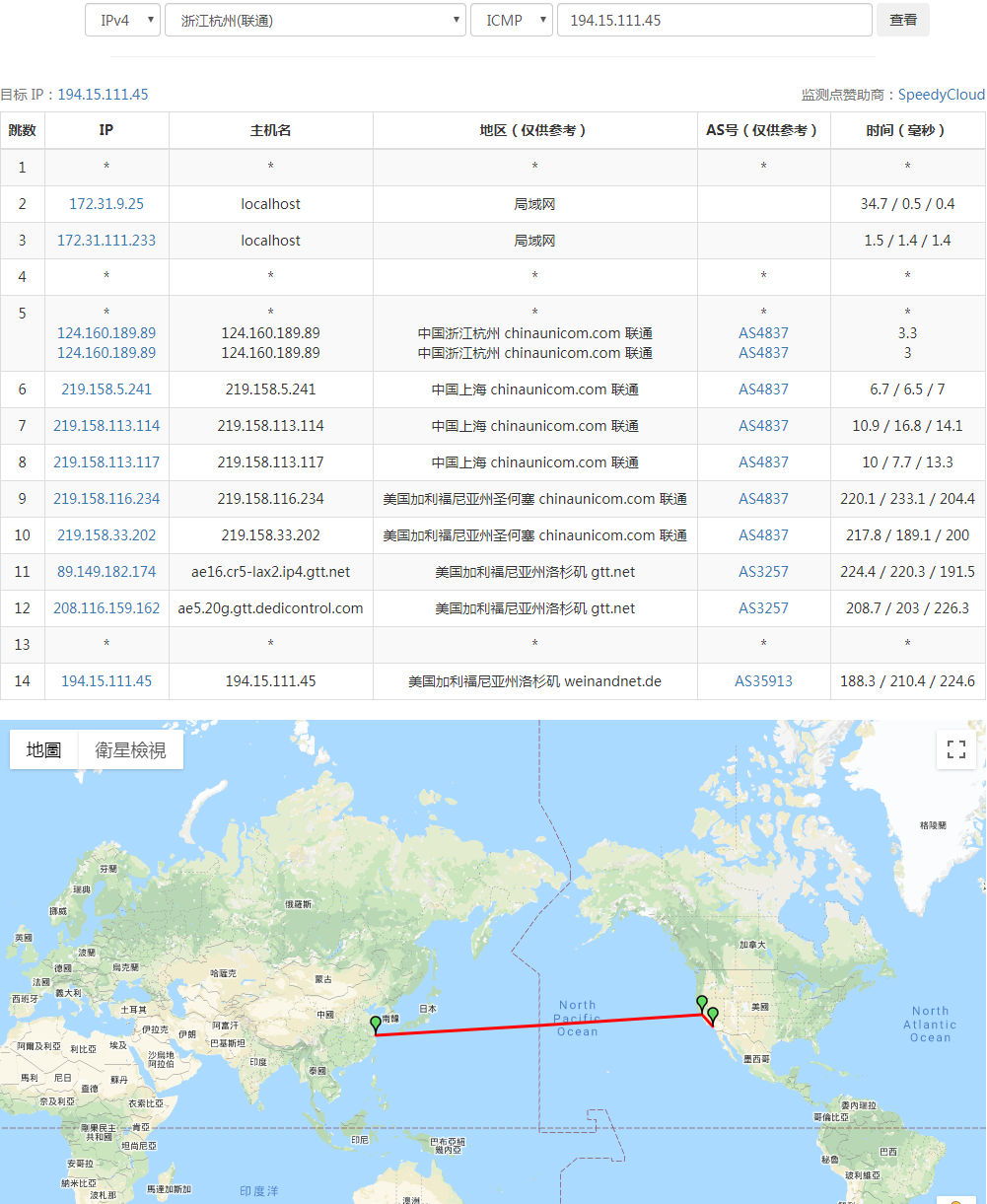The width and height of the screenshot is (987, 1204).
Task: Click the 主机名 column header
Action: (271, 130)
